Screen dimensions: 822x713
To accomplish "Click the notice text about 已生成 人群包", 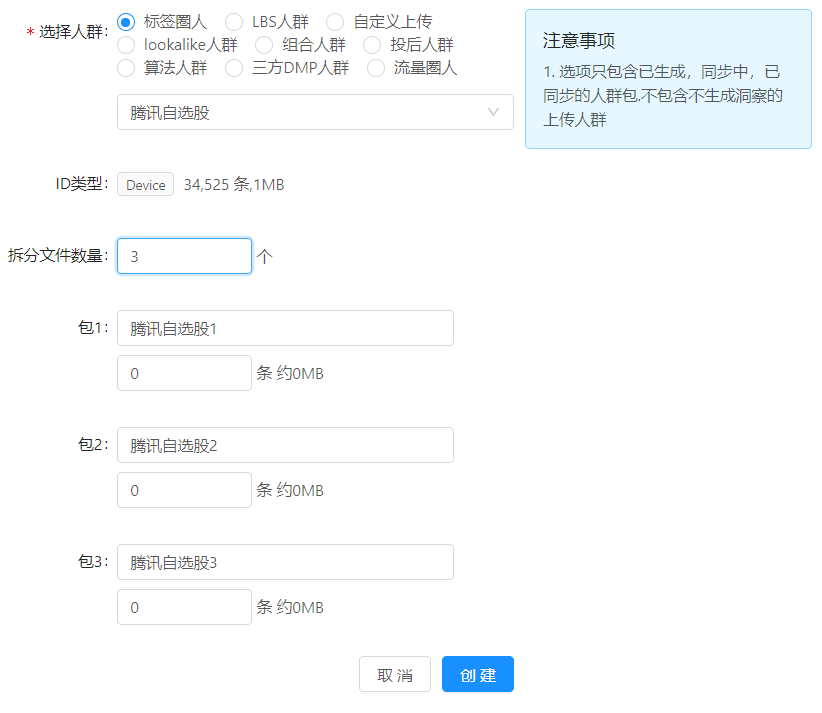I will 663,95.
